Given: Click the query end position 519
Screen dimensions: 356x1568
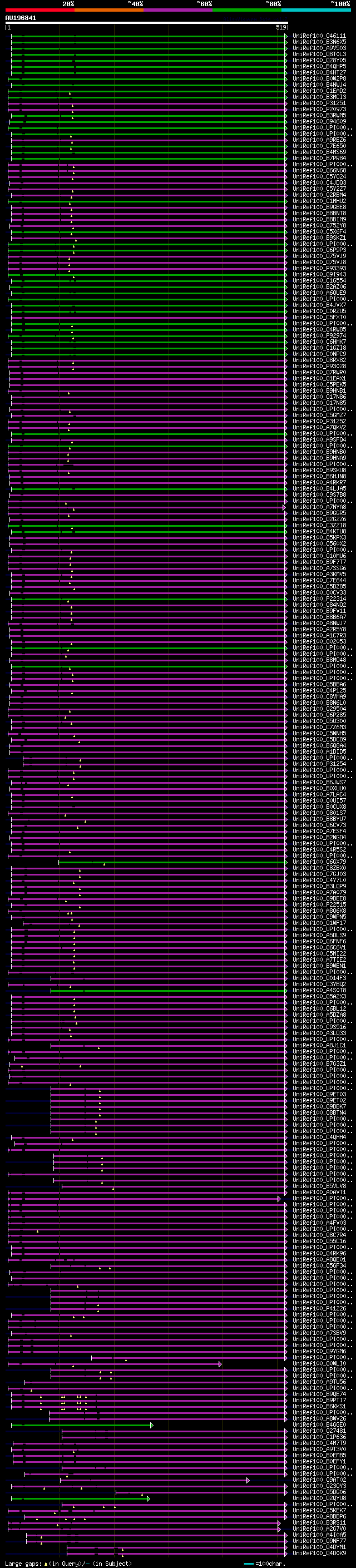Looking at the screenshot, I should click(x=281, y=27).
